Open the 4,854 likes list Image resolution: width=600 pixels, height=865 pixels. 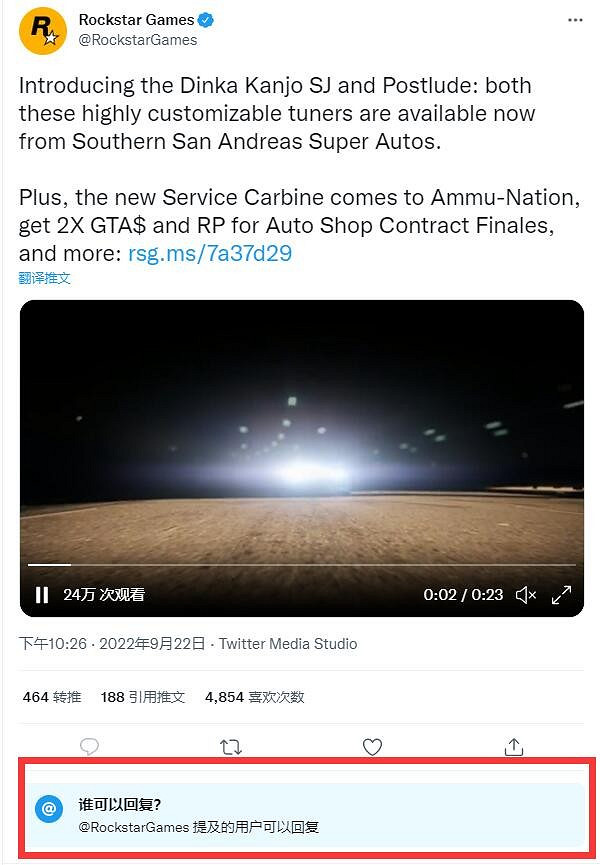(254, 697)
